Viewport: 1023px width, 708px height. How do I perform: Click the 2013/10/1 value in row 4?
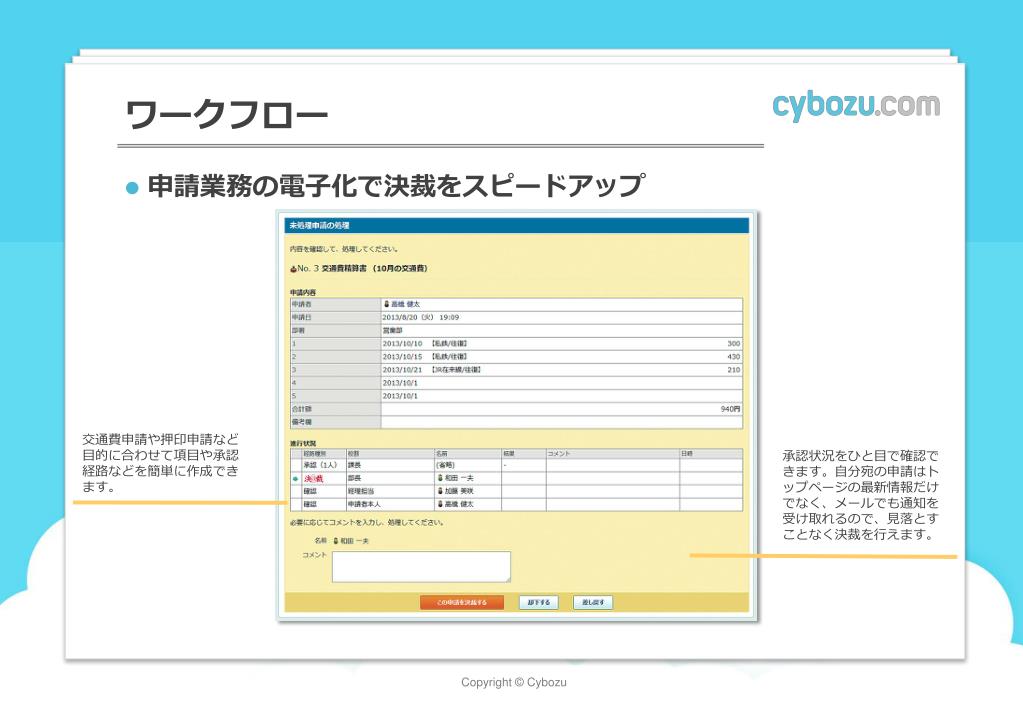[x=401, y=382]
